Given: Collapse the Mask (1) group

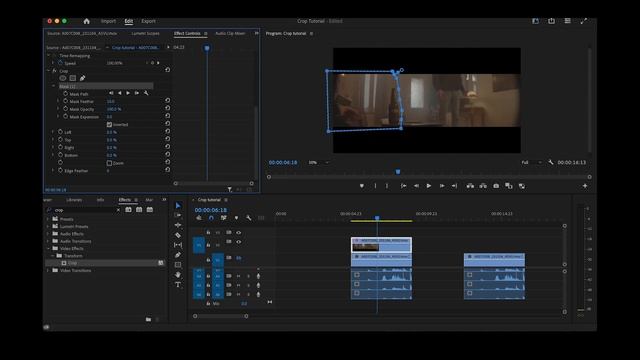Looking at the screenshot, I should click(53, 86).
